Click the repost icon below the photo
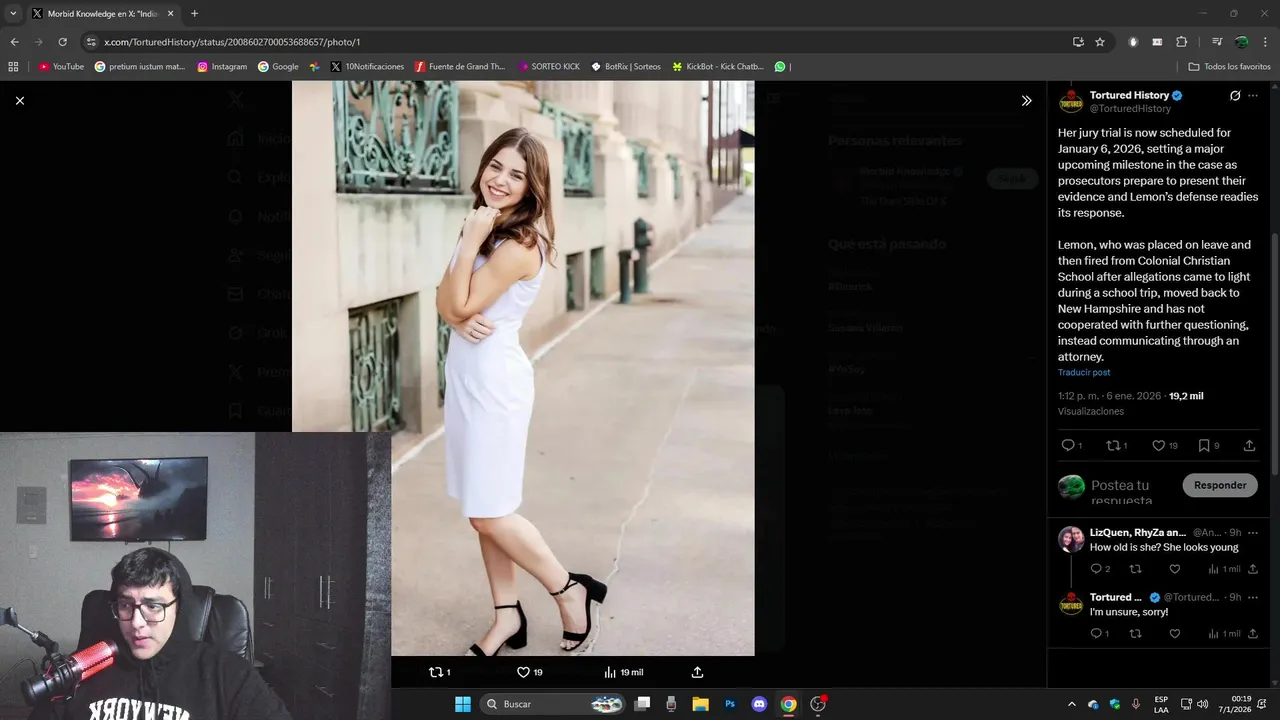The width and height of the screenshot is (1280, 720). click(x=435, y=672)
